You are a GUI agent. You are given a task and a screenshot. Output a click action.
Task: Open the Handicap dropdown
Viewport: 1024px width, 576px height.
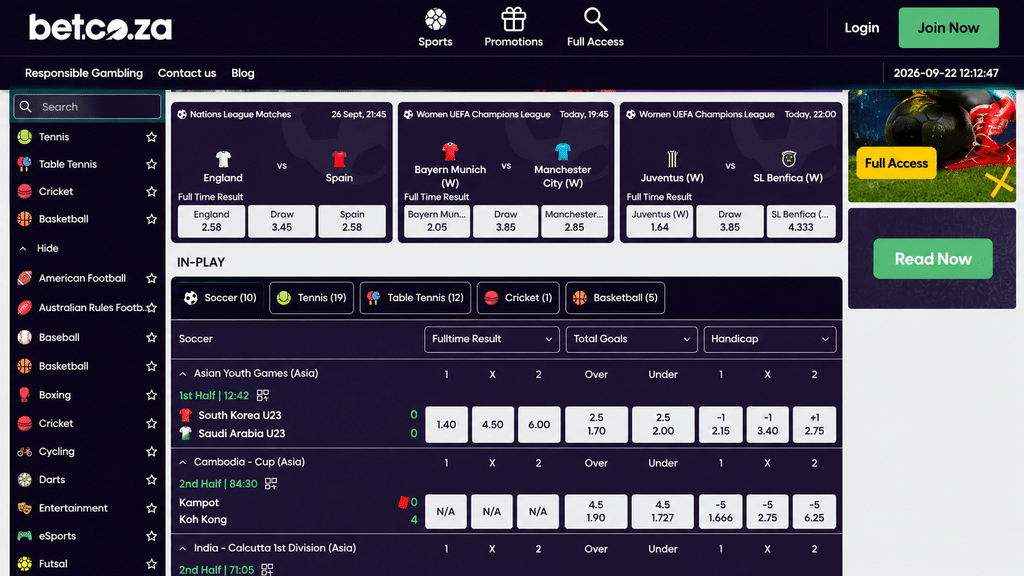769,339
